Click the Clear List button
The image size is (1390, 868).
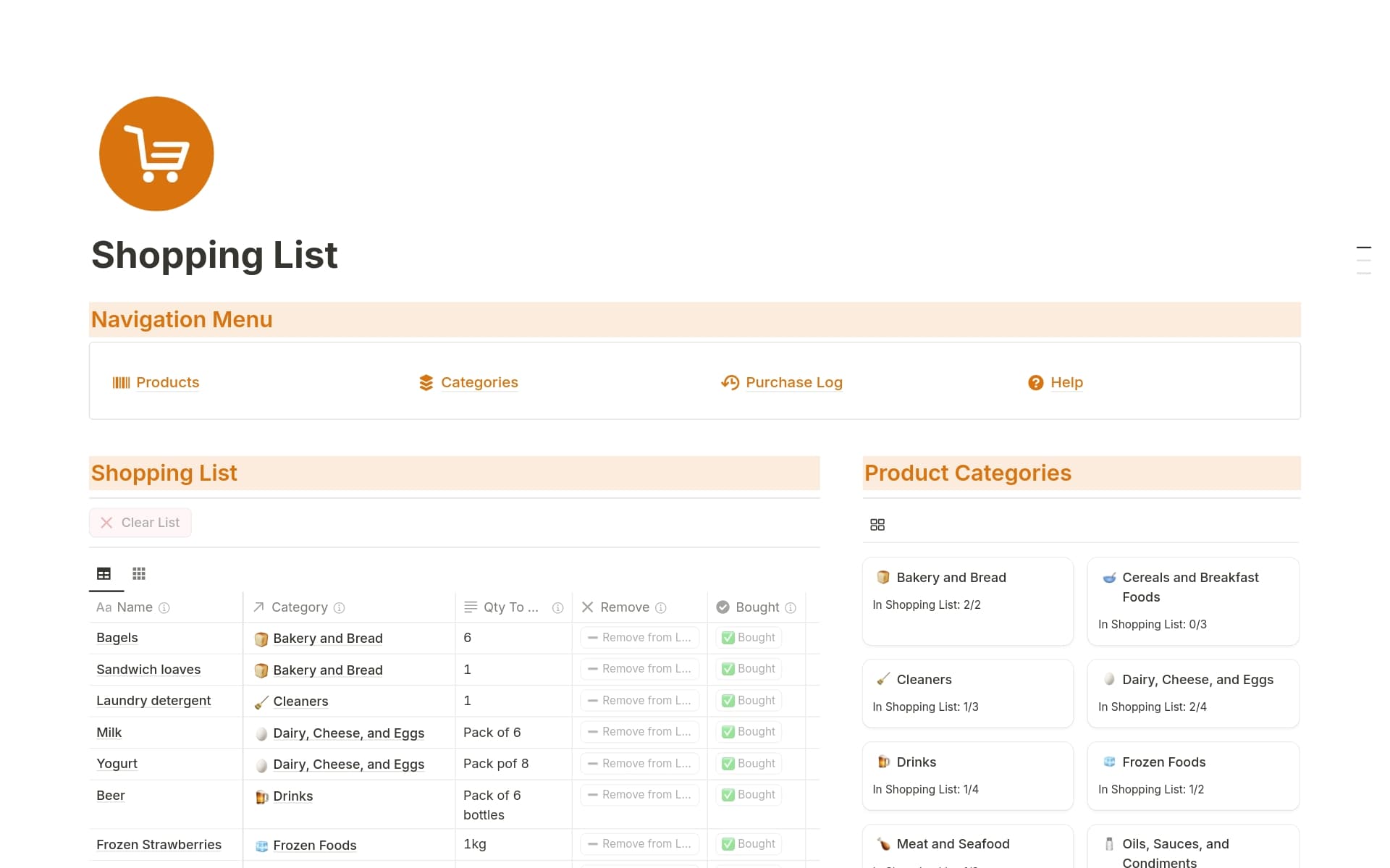point(140,523)
